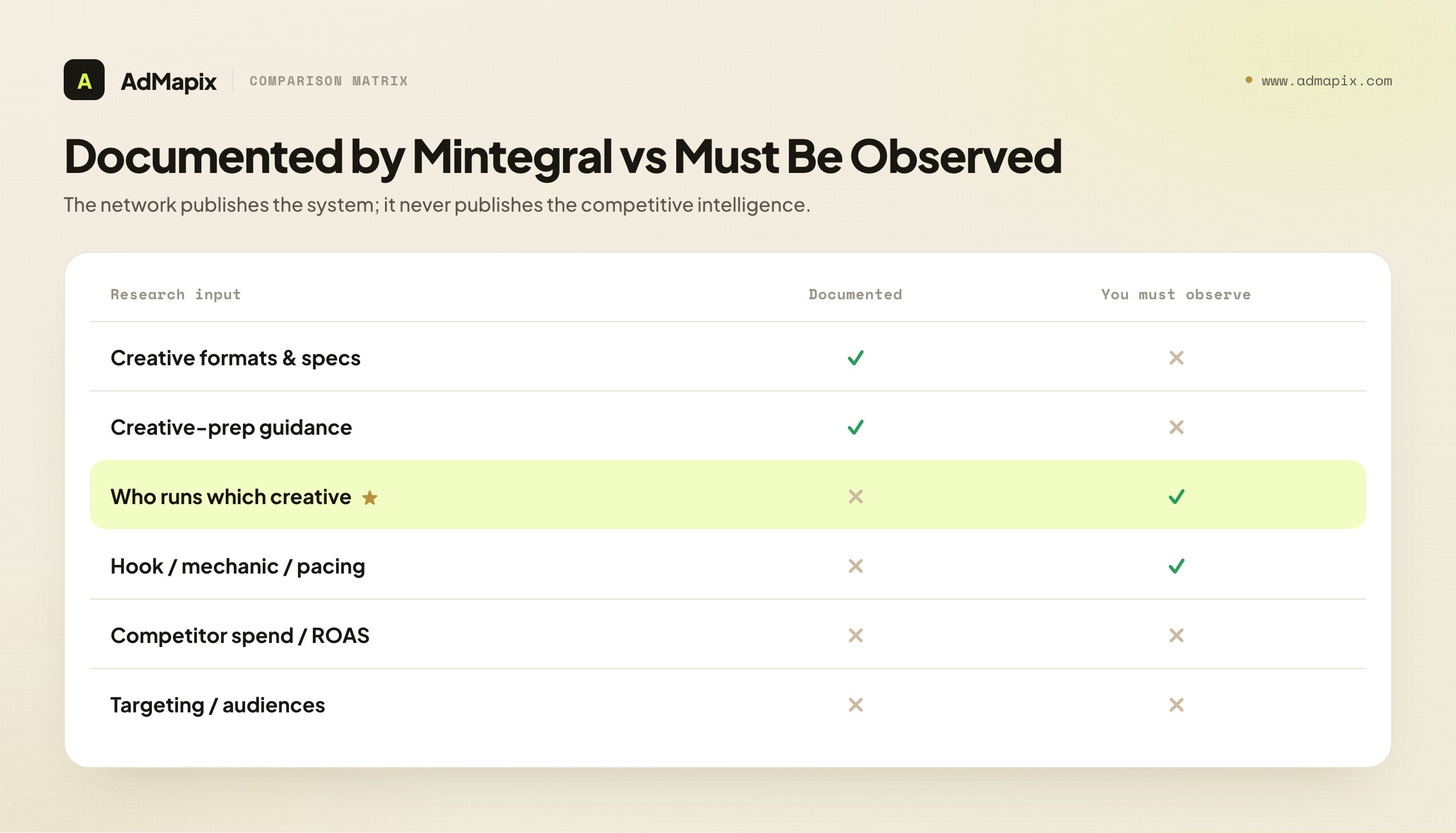Click the Documented checkmark for Creative formats & specs
This screenshot has height=833, width=1456.
(855, 358)
